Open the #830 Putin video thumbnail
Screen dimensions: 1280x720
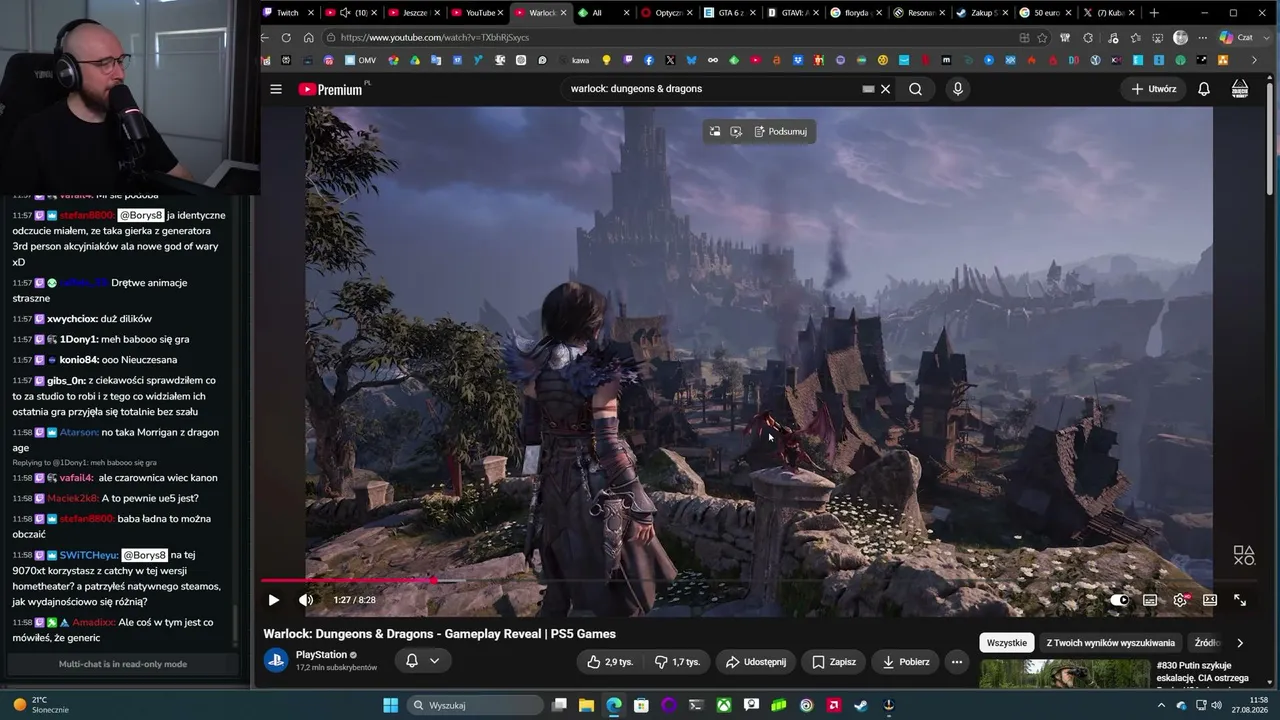[1065, 674]
